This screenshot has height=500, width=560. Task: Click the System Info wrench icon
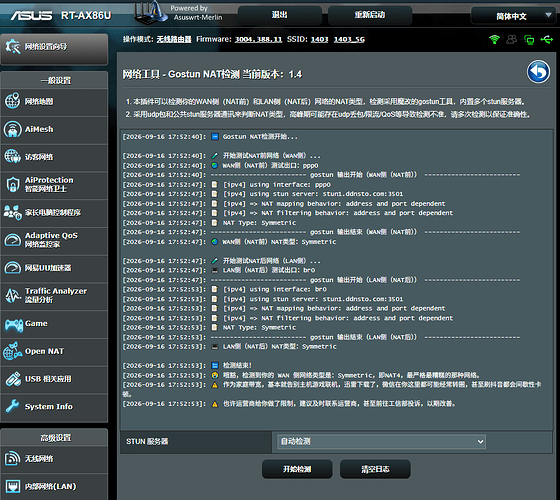12,406
